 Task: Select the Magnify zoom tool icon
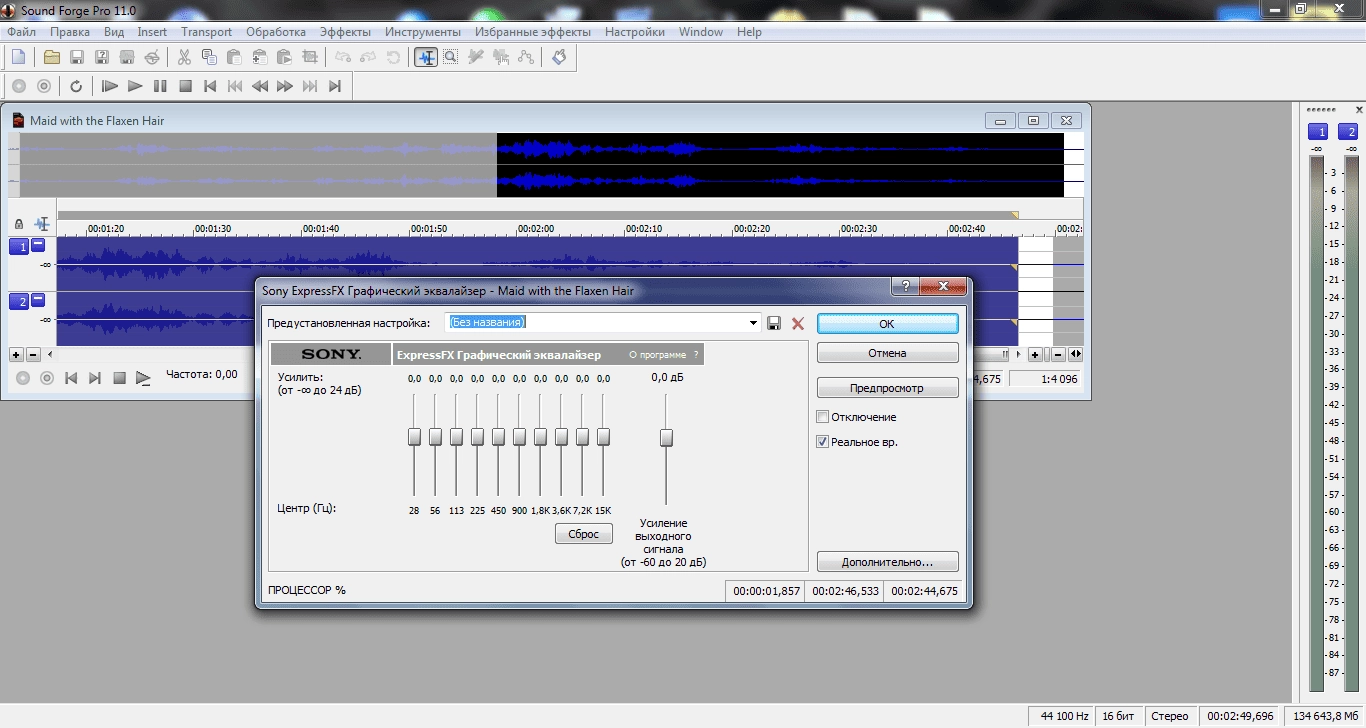pyautogui.click(x=451, y=57)
